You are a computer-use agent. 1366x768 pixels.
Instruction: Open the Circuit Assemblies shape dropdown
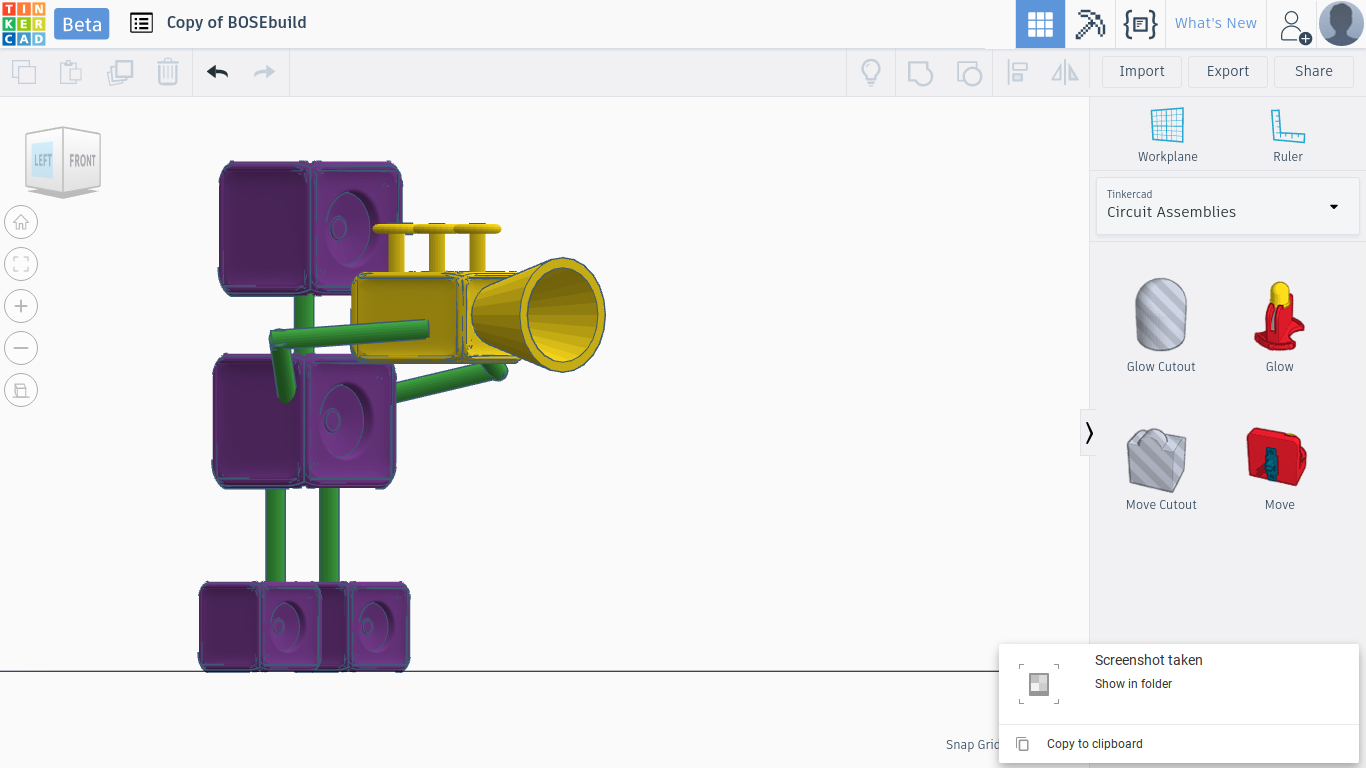(x=1228, y=206)
